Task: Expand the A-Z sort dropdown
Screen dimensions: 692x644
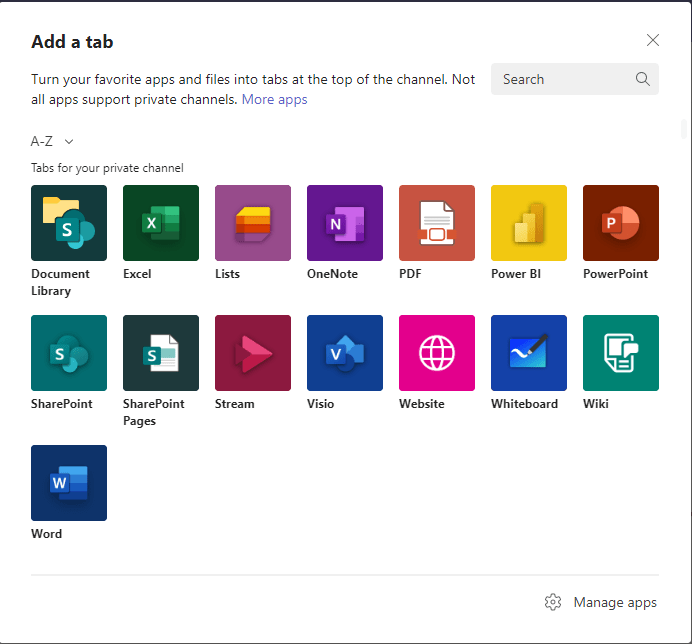Action: tap(52, 141)
